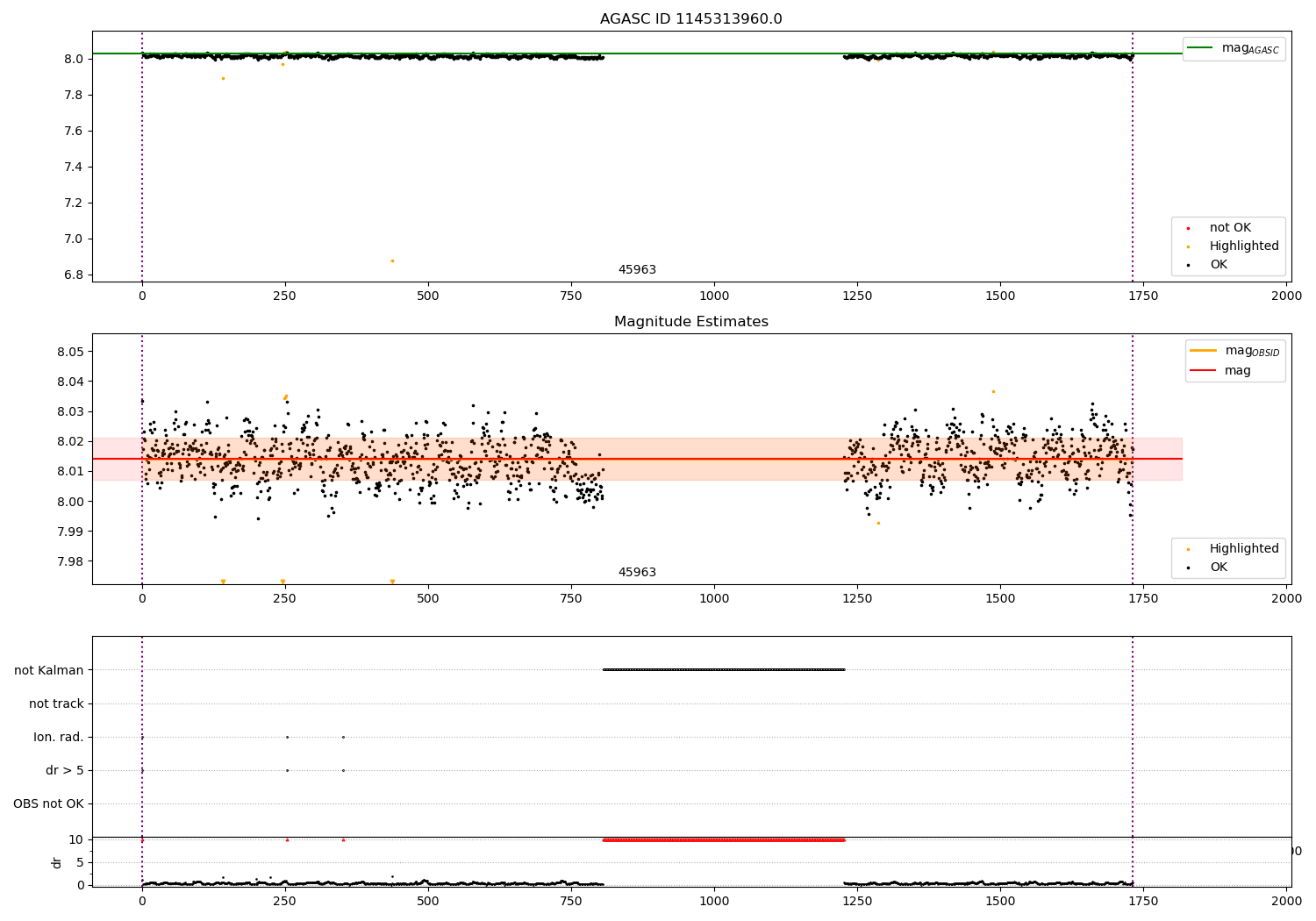Click the 'not Kalman' axis label
This screenshot has width=1316, height=921.
(x=49, y=670)
